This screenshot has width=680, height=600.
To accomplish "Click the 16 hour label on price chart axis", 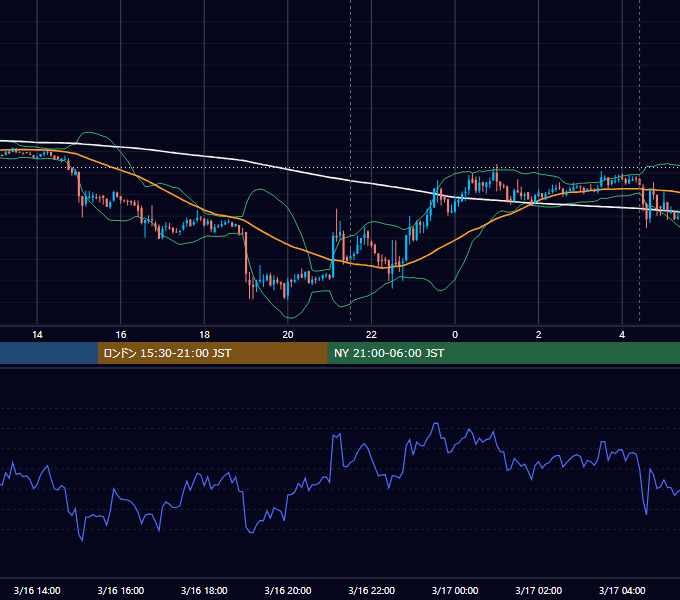I will coord(121,335).
